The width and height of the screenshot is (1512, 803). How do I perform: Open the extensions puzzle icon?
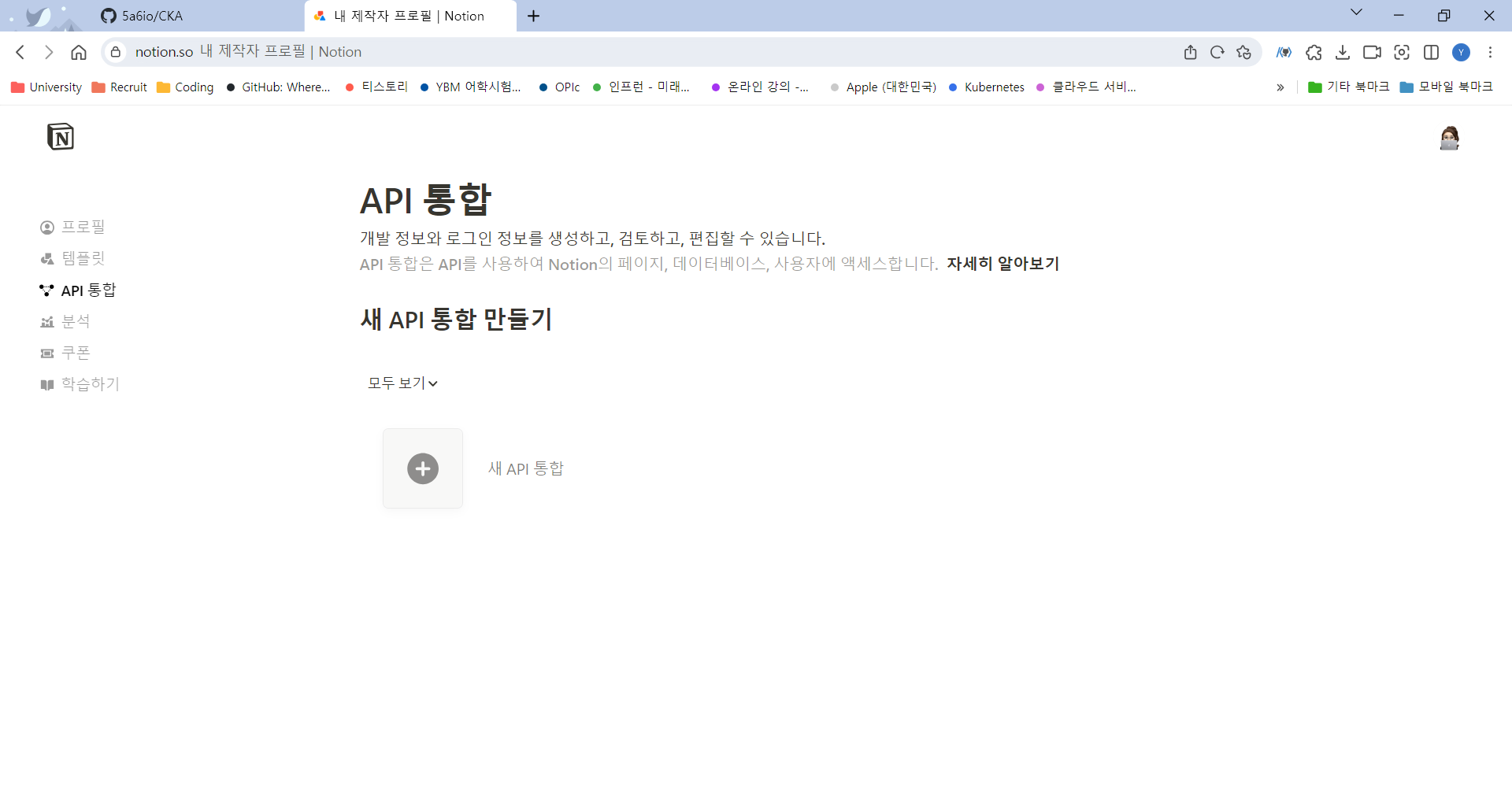(x=1314, y=52)
